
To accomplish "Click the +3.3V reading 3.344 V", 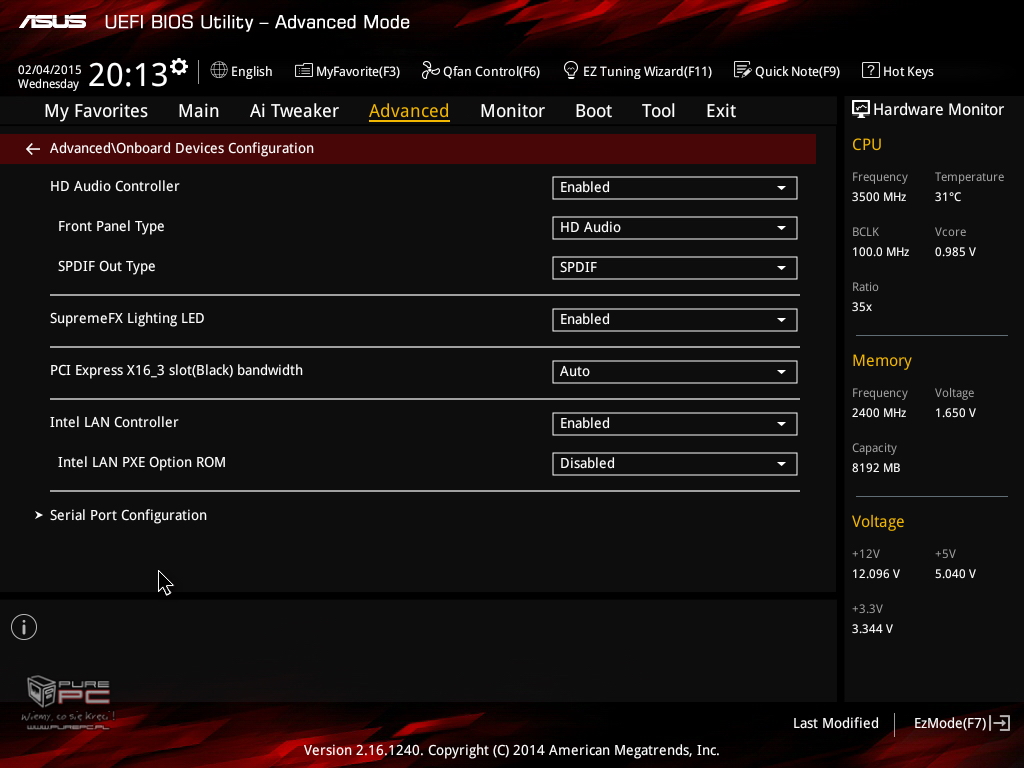I will click(872, 629).
